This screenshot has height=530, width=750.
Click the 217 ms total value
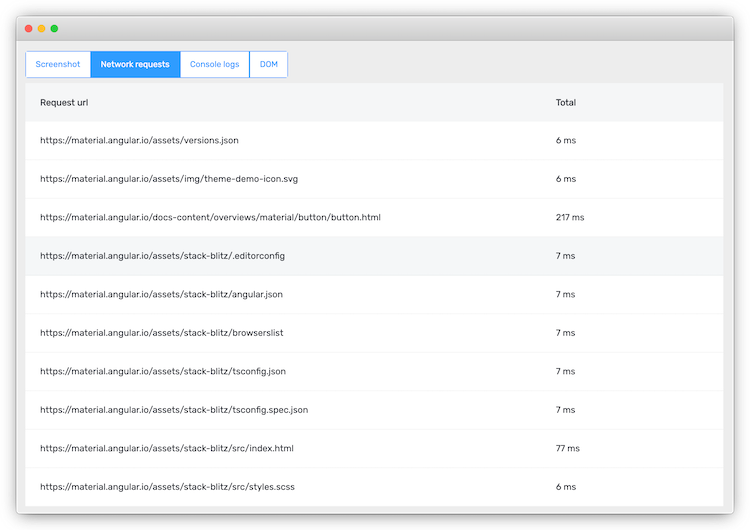pyautogui.click(x=570, y=217)
